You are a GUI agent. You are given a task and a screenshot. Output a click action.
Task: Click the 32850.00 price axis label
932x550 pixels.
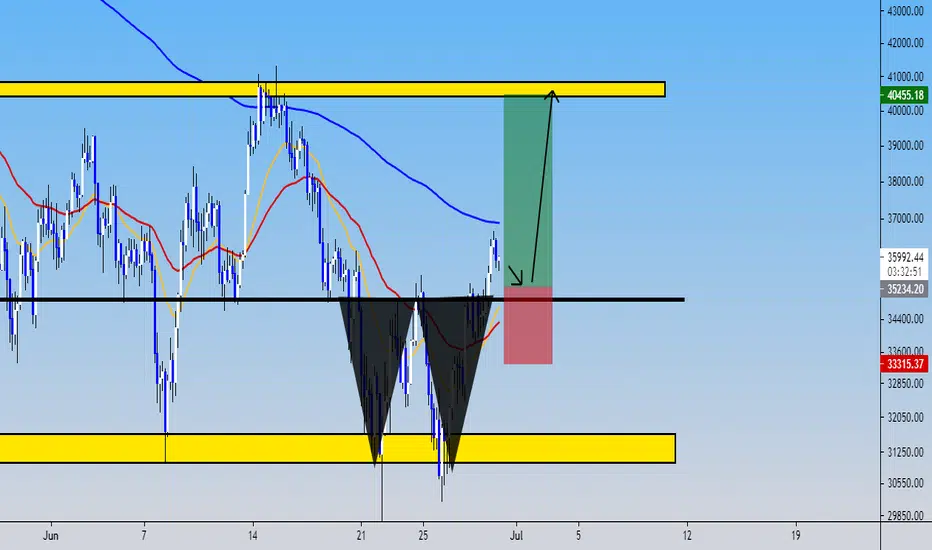click(x=905, y=384)
